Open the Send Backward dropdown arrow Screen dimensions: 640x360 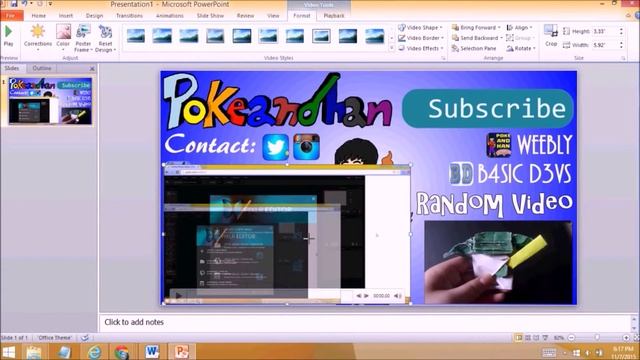[x=501, y=38]
